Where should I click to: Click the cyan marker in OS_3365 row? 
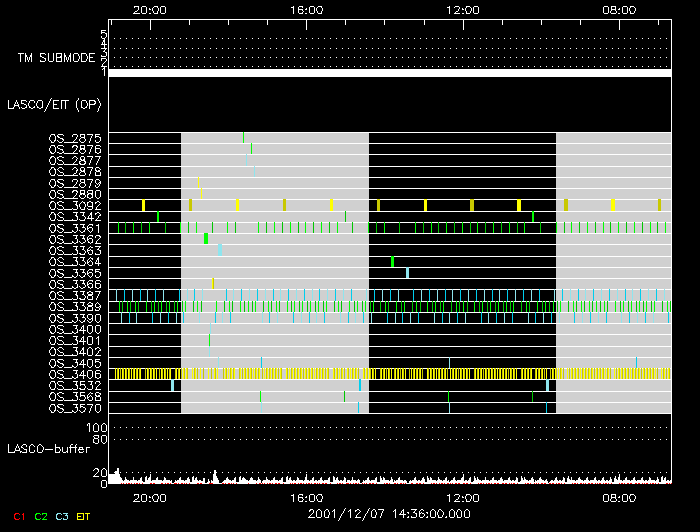pyautogui.click(x=407, y=273)
